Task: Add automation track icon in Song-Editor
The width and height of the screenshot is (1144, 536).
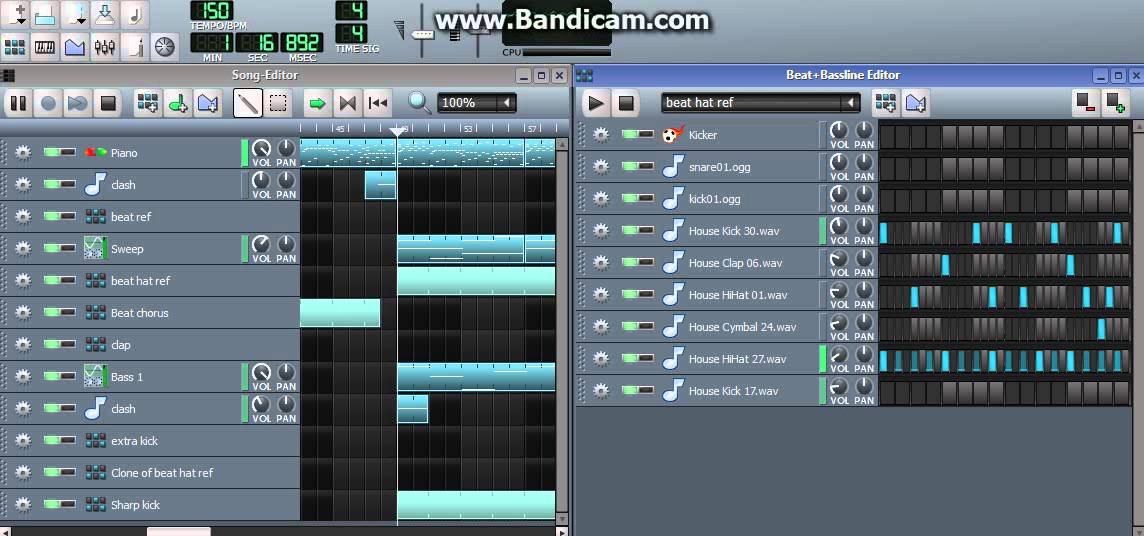Action: point(207,103)
